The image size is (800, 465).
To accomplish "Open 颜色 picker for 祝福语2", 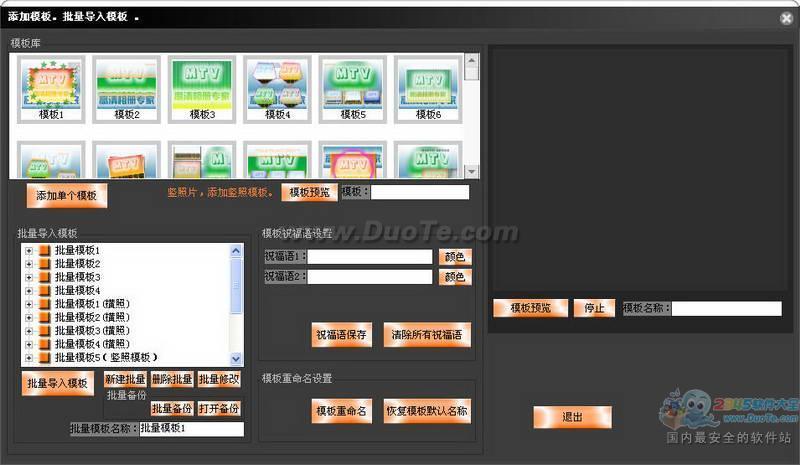I will coord(455,277).
